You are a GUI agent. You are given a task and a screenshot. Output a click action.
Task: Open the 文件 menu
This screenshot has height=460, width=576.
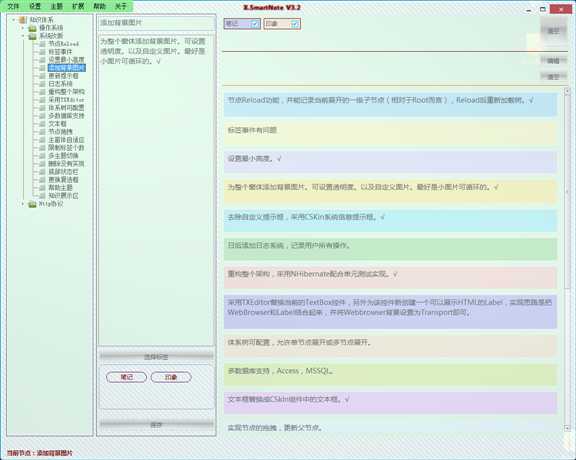(x=13, y=6)
